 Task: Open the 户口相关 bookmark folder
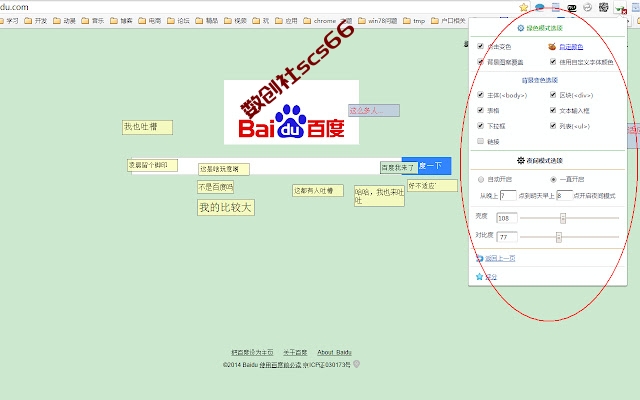click(x=448, y=21)
